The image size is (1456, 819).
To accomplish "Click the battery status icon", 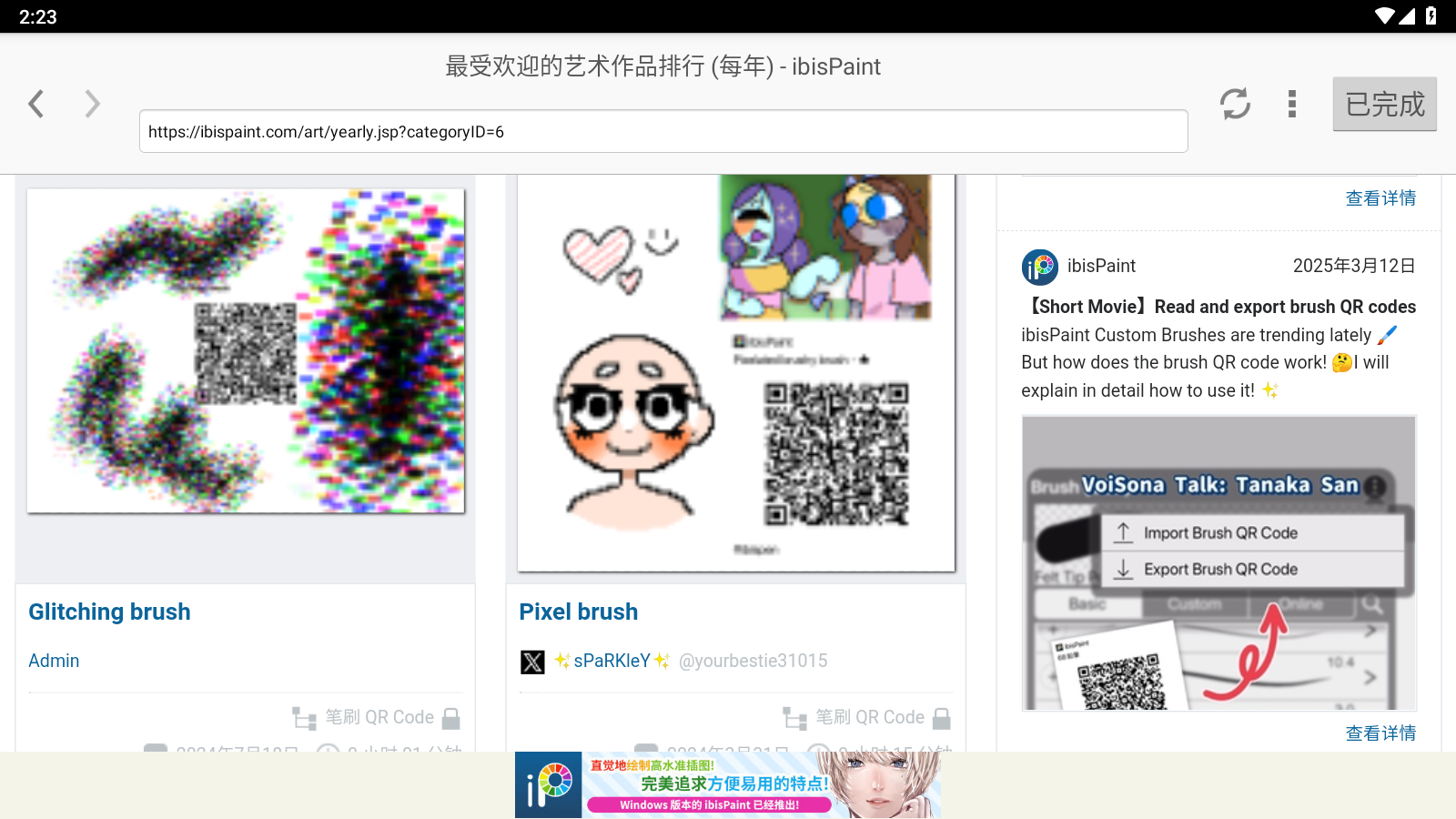I will (x=1431, y=15).
